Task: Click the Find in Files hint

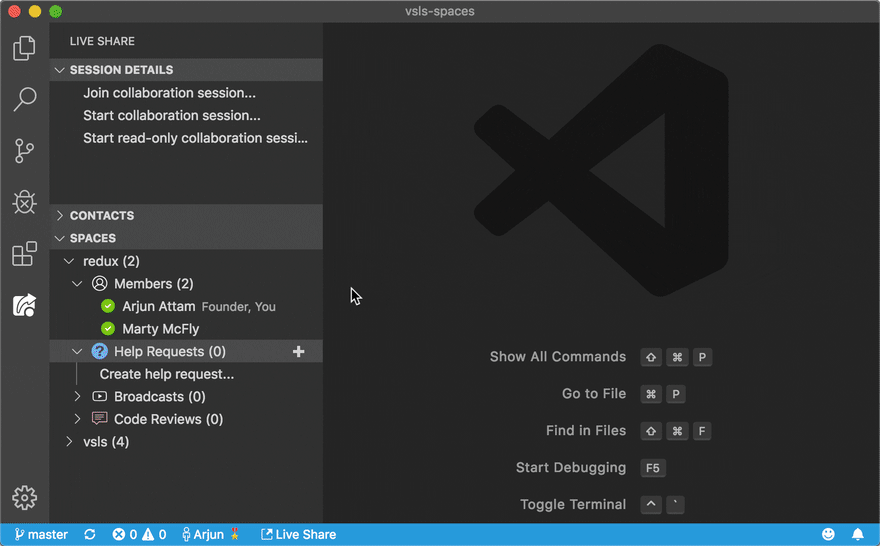Action: [585, 431]
